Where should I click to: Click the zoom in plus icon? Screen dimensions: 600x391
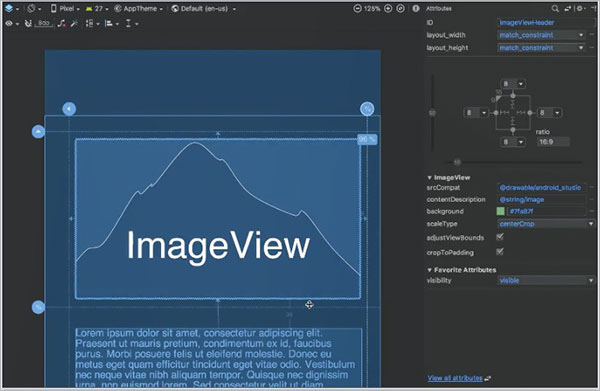tap(388, 8)
